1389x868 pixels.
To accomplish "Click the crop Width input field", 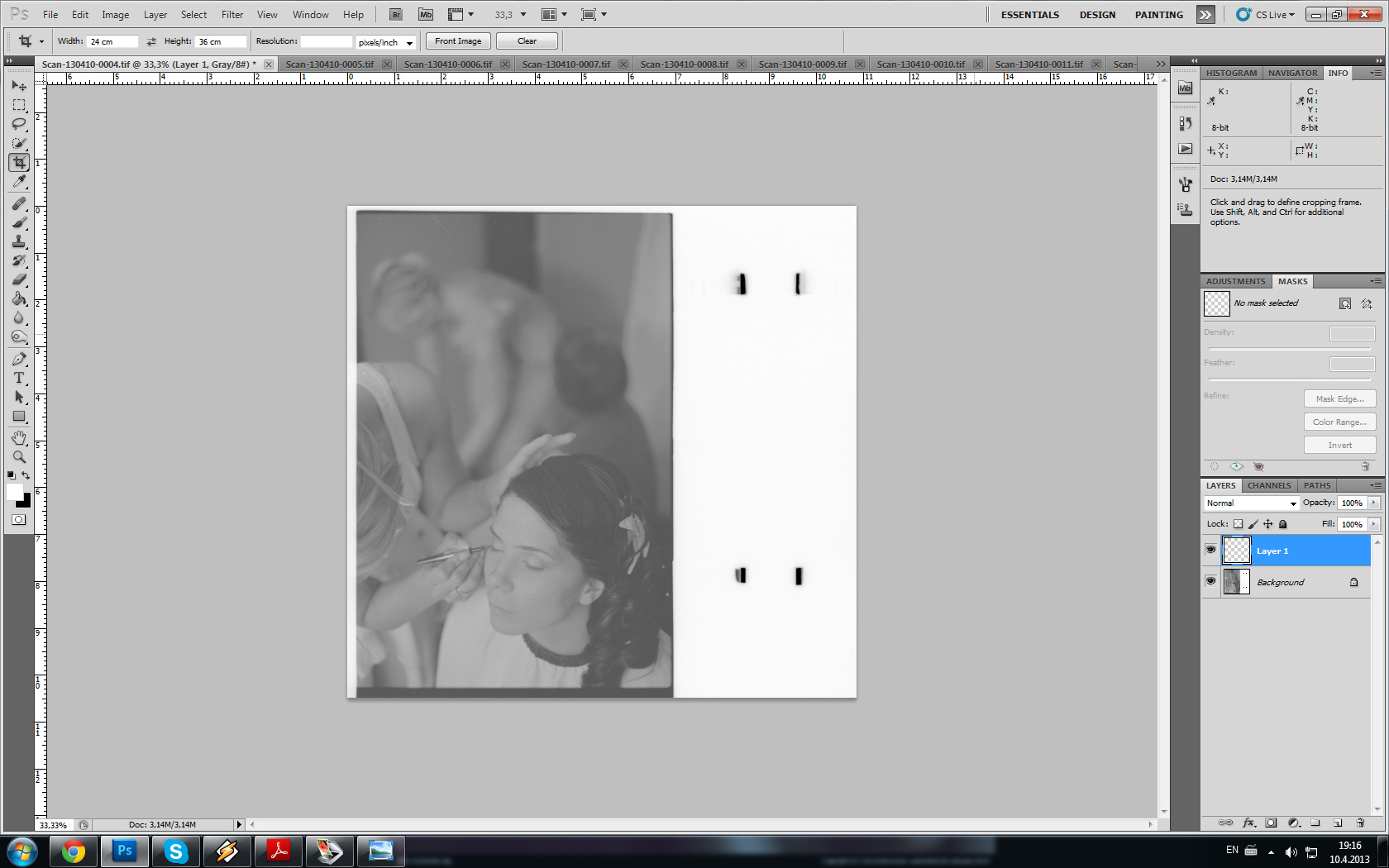I will pyautogui.click(x=112, y=41).
